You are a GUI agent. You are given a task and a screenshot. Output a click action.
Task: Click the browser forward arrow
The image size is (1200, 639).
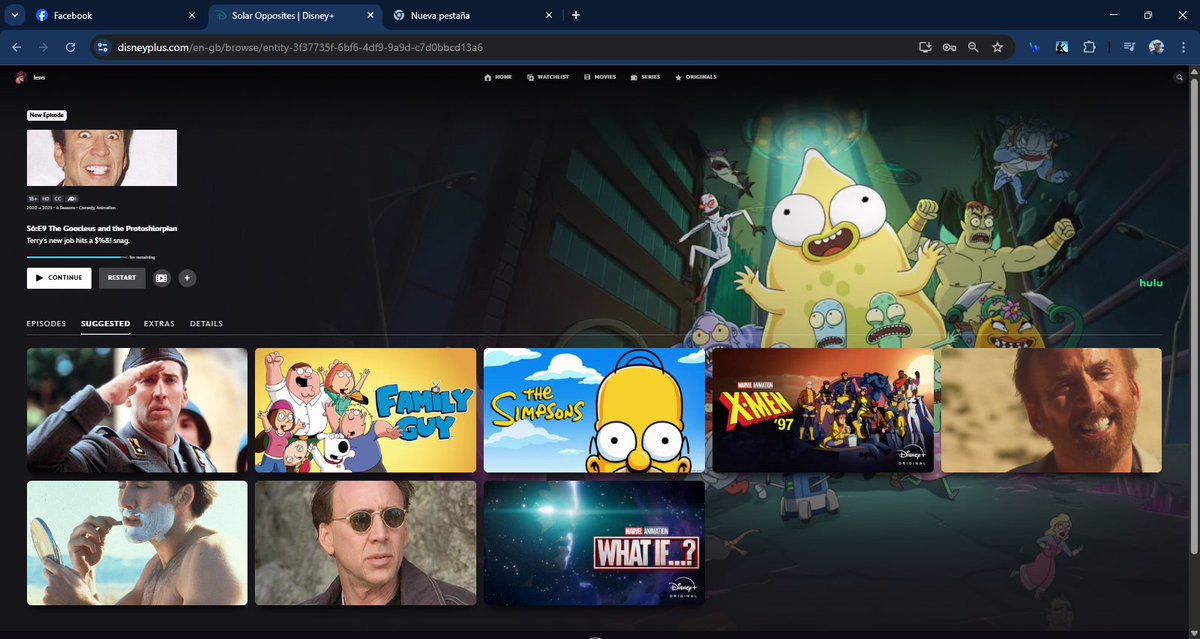(x=43, y=47)
